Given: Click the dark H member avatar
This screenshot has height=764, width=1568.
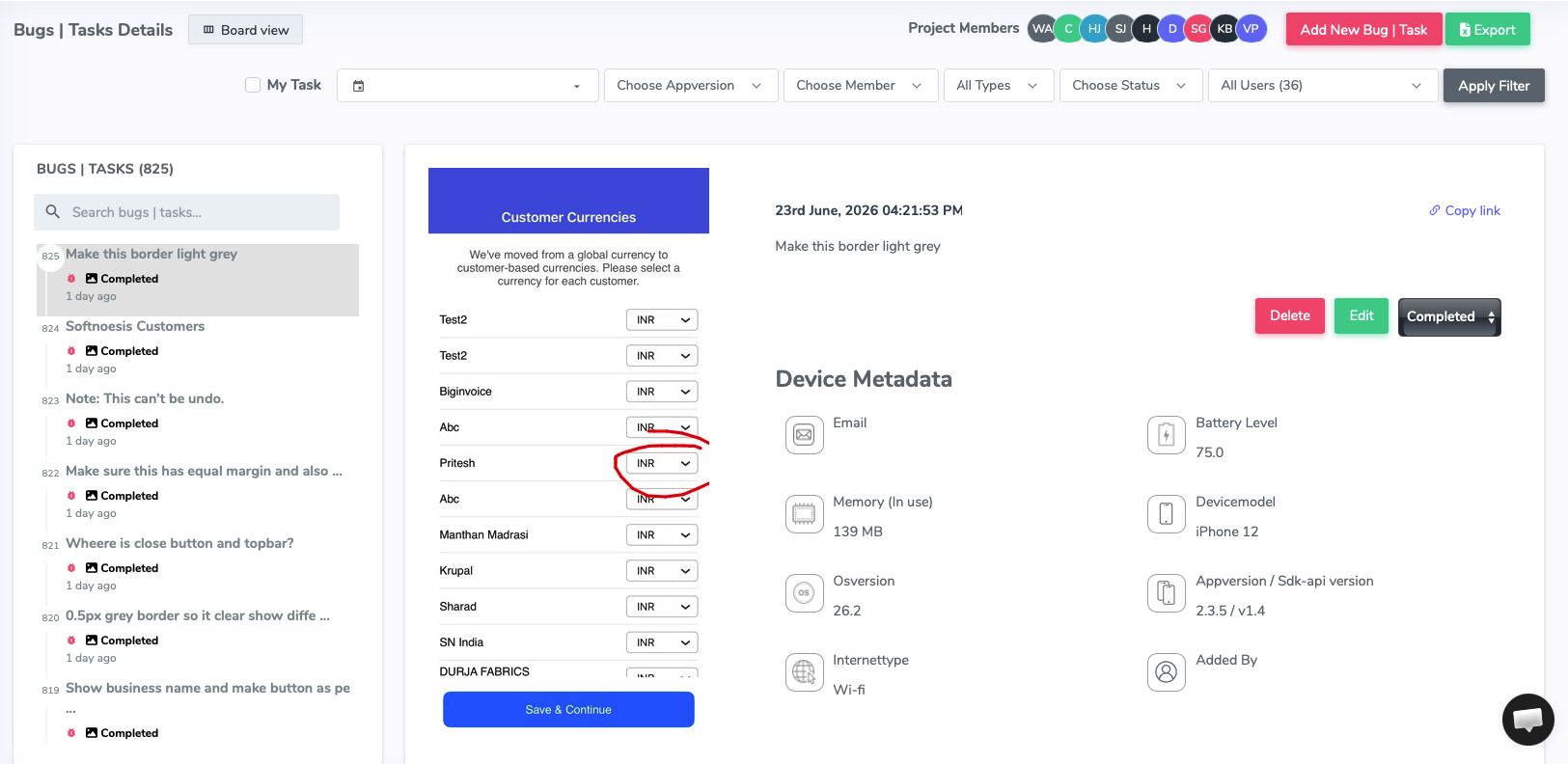Looking at the screenshot, I should tap(1146, 29).
